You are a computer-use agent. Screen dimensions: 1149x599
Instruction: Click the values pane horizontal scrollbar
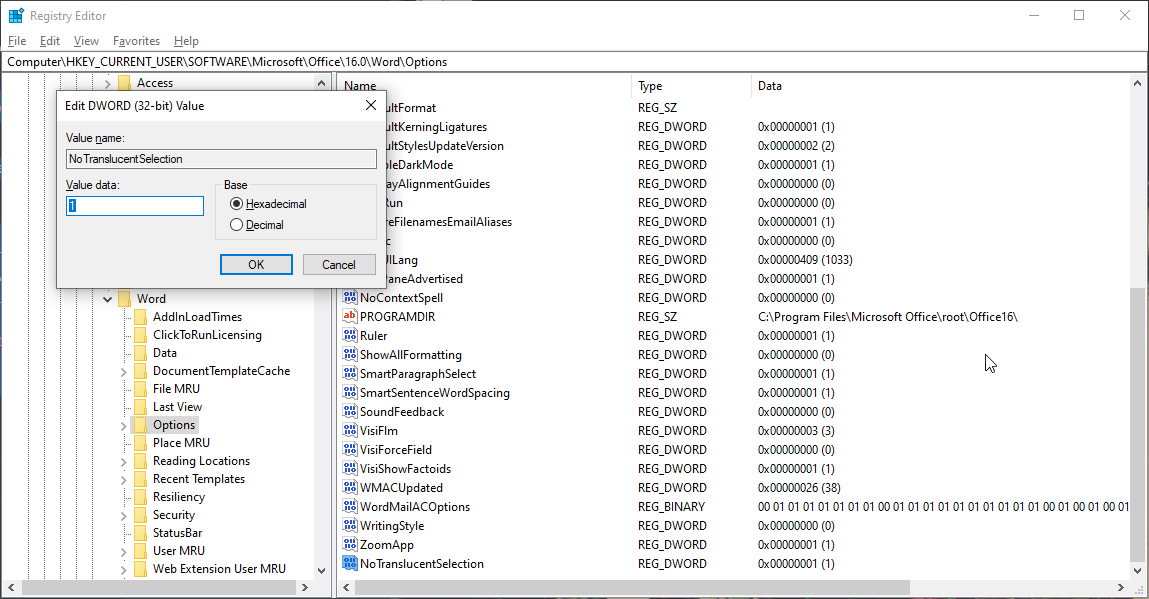coord(634,587)
